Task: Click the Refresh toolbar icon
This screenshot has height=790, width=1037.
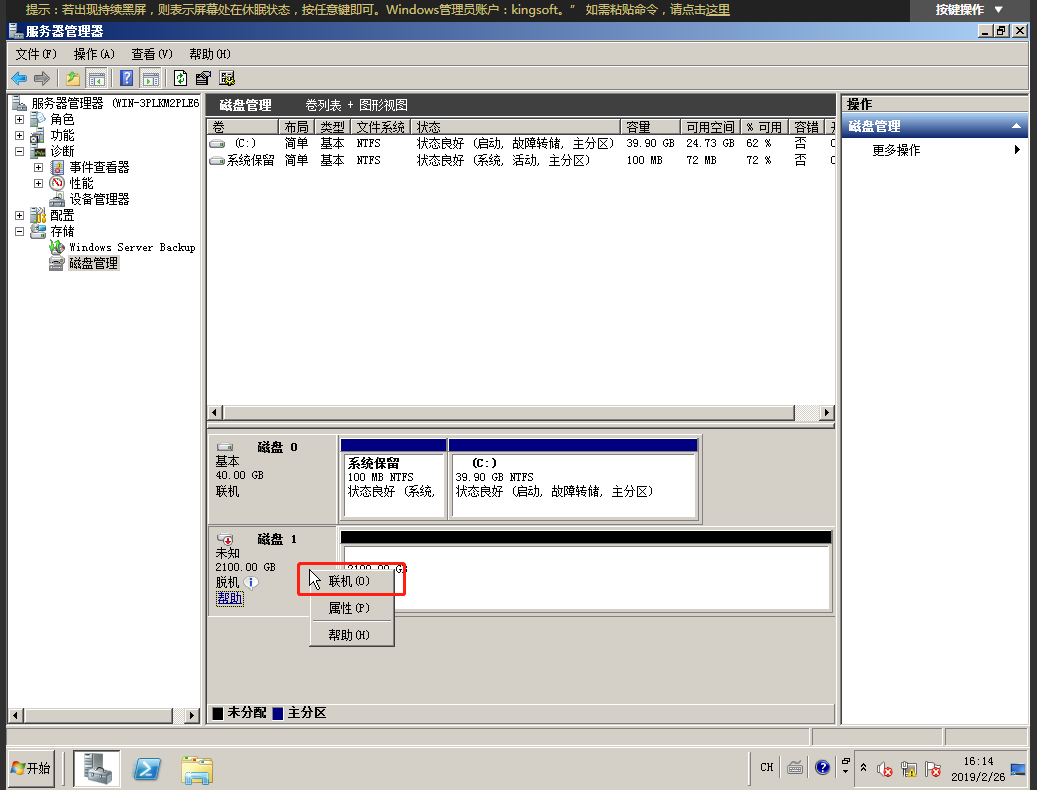Action: coord(180,78)
